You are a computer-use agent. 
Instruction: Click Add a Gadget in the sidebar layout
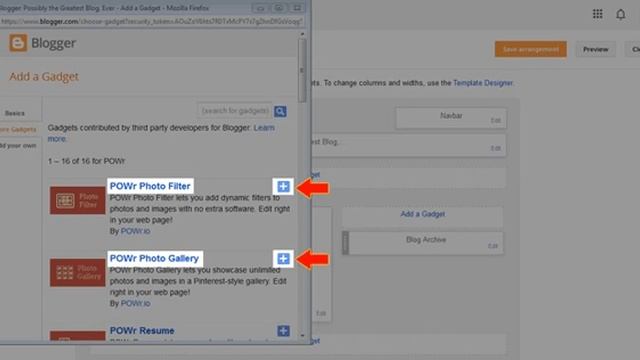point(422,214)
